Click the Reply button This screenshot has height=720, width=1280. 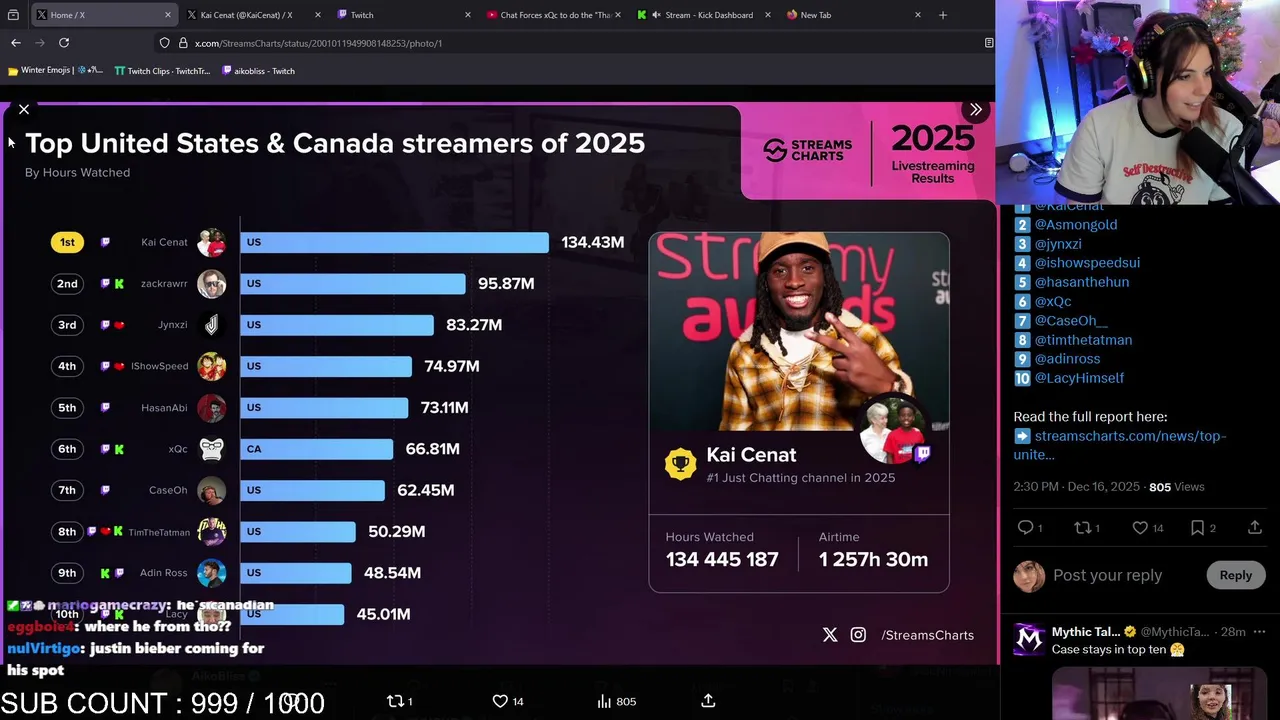tap(1235, 575)
